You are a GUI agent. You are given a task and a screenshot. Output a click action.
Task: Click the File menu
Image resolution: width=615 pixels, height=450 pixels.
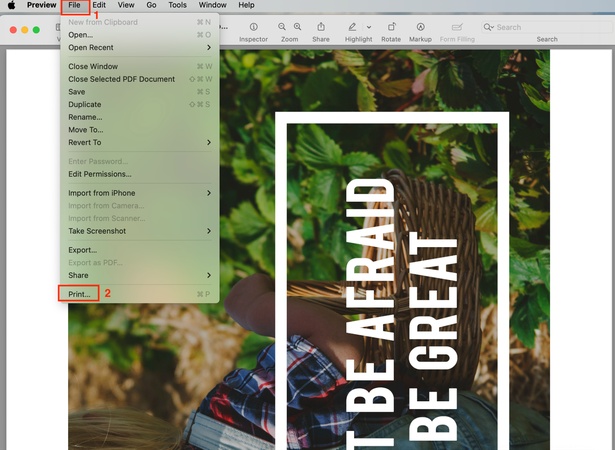point(74,5)
